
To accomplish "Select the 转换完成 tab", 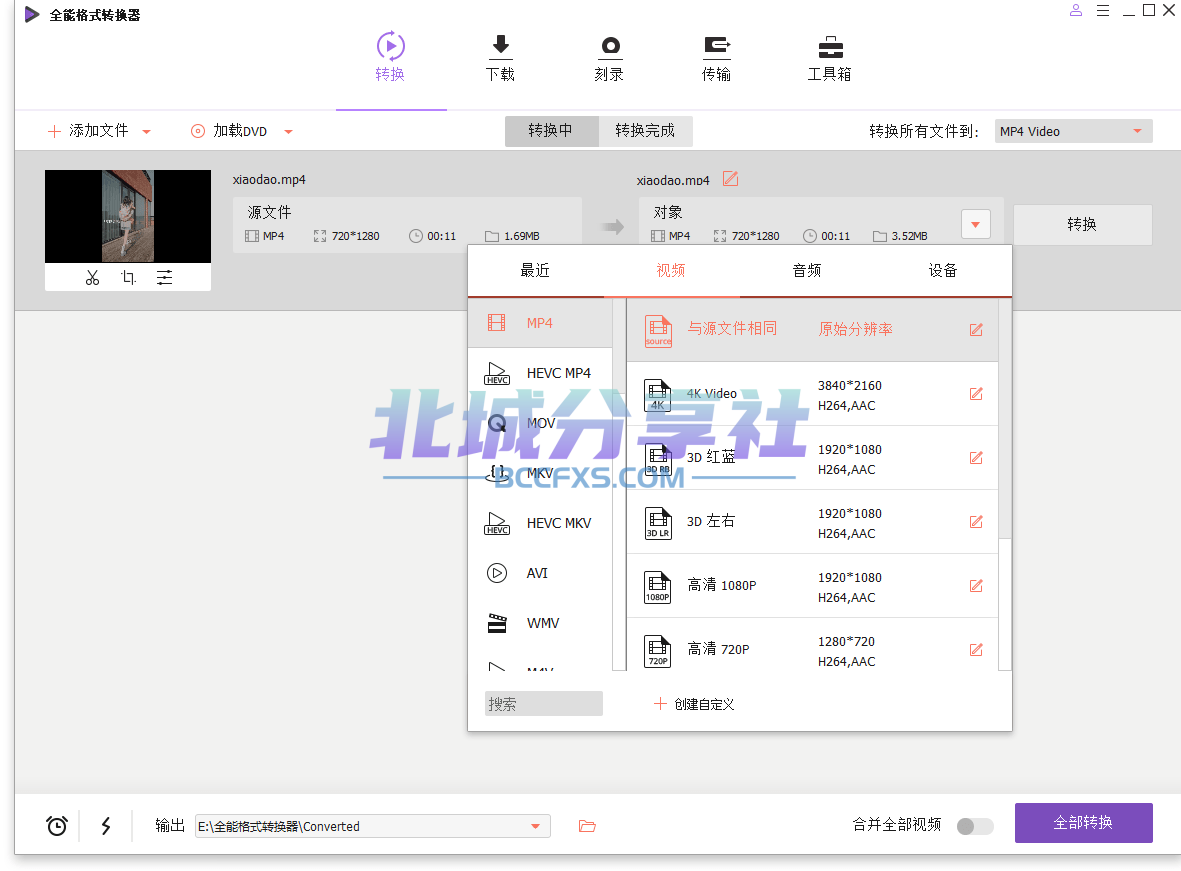I will (x=645, y=130).
